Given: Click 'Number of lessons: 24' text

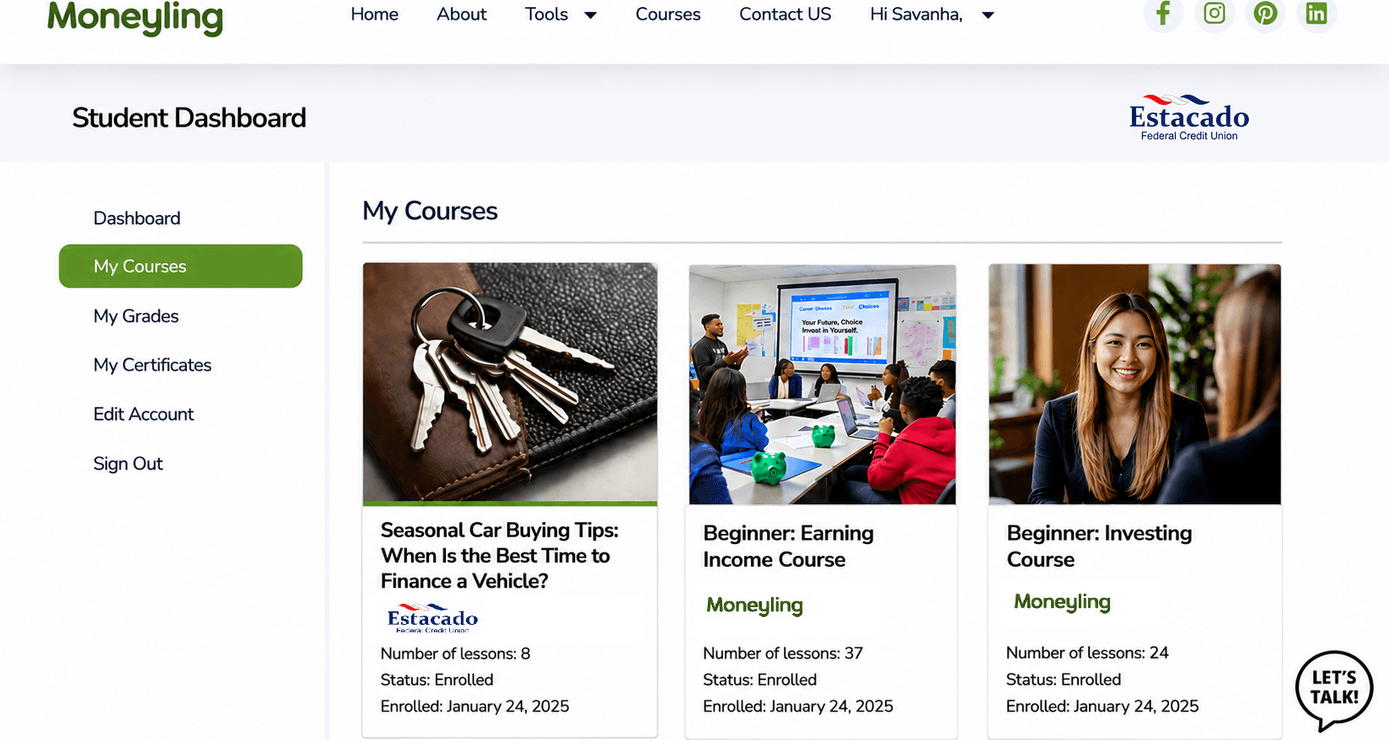Looking at the screenshot, I should 1087,653.
